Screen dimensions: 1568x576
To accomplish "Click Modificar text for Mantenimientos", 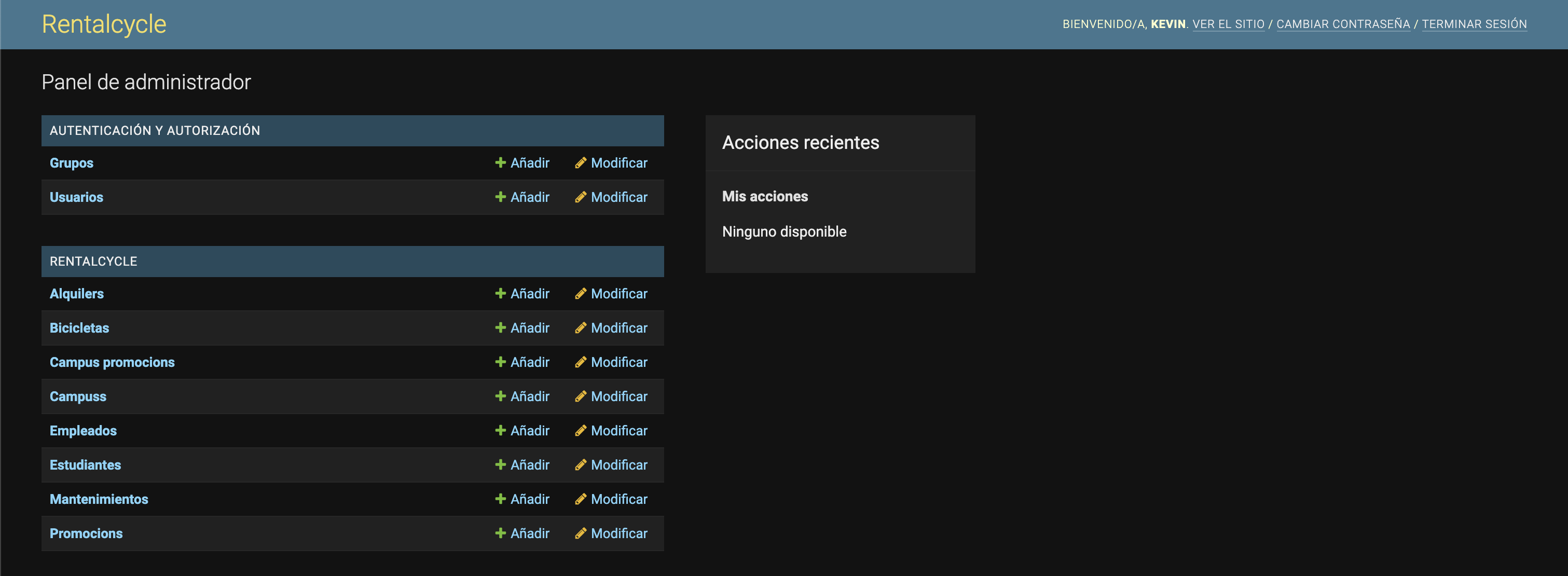I will click(x=618, y=499).
